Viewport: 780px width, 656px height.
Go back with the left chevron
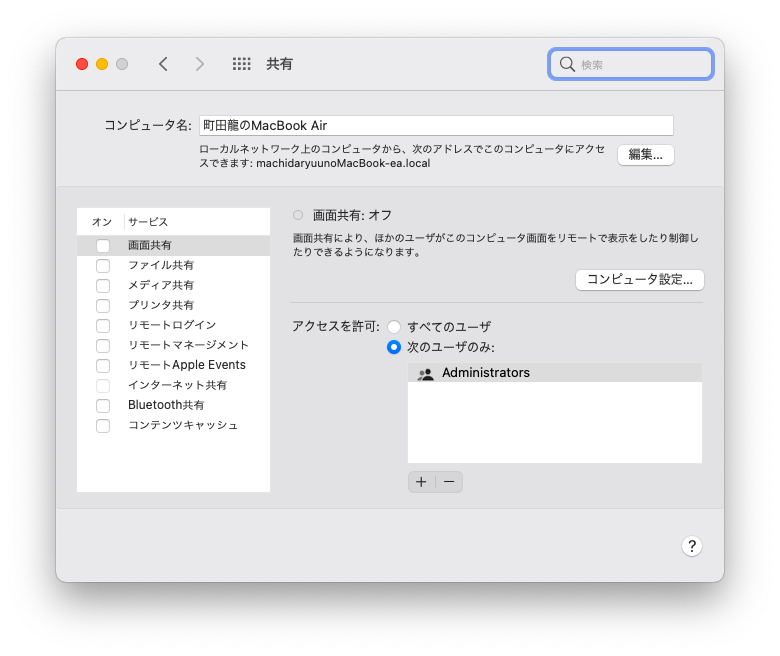163,64
